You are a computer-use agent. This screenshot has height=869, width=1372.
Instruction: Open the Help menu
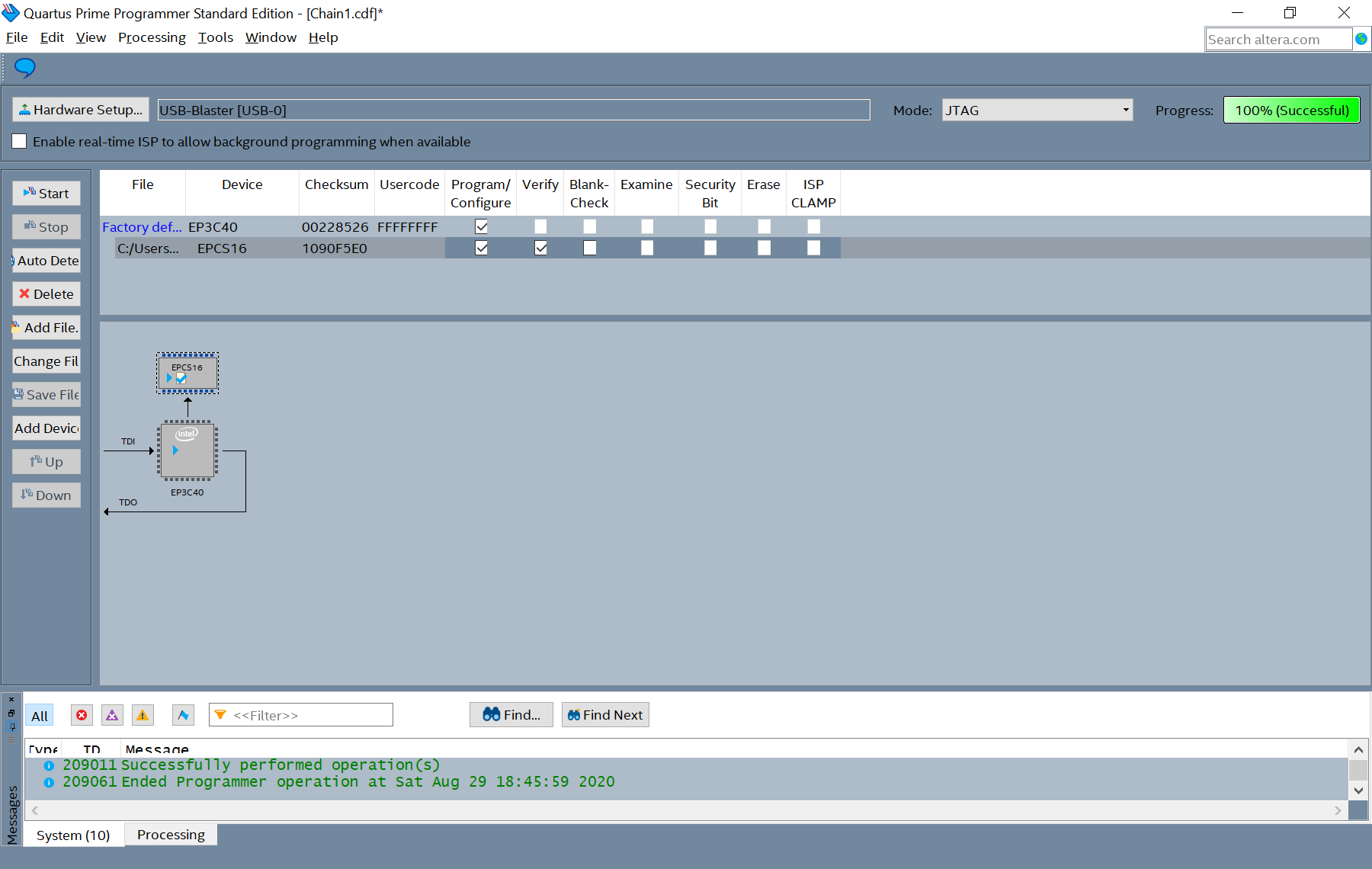(x=323, y=37)
